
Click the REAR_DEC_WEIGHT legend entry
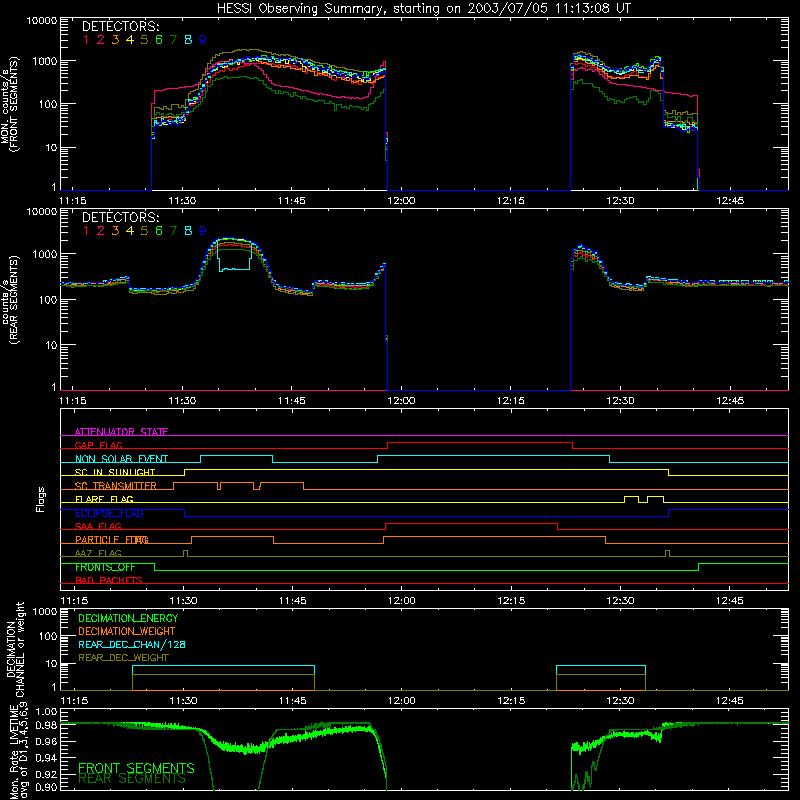(x=123, y=658)
